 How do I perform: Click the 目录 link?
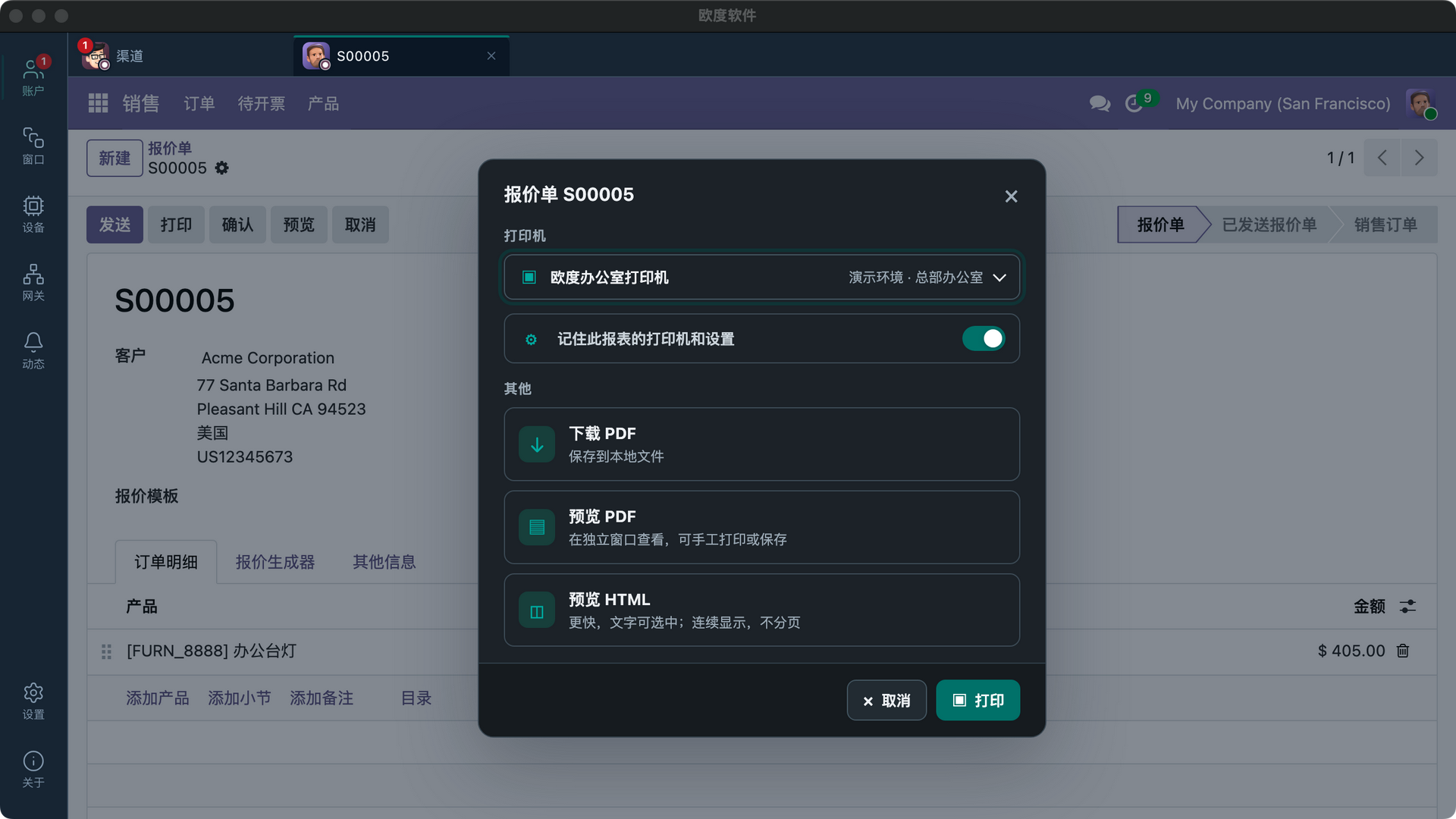tap(416, 698)
